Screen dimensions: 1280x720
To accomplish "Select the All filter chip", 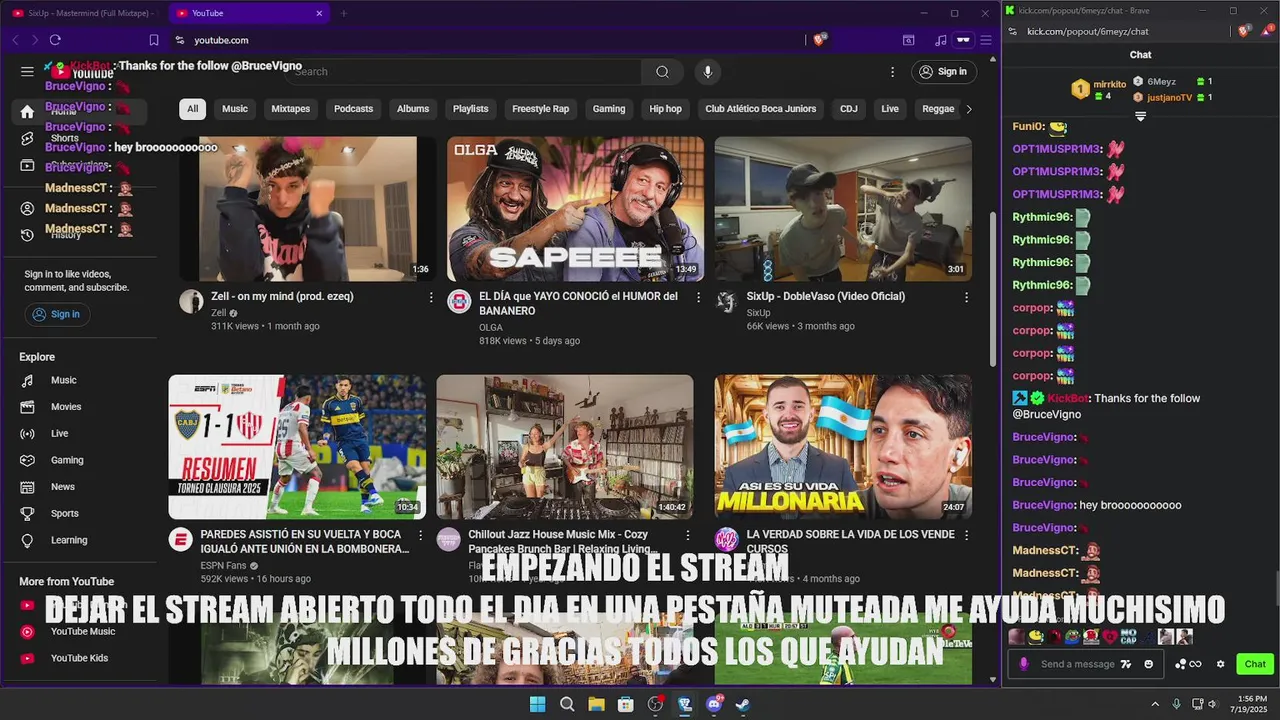I will click(192, 109).
